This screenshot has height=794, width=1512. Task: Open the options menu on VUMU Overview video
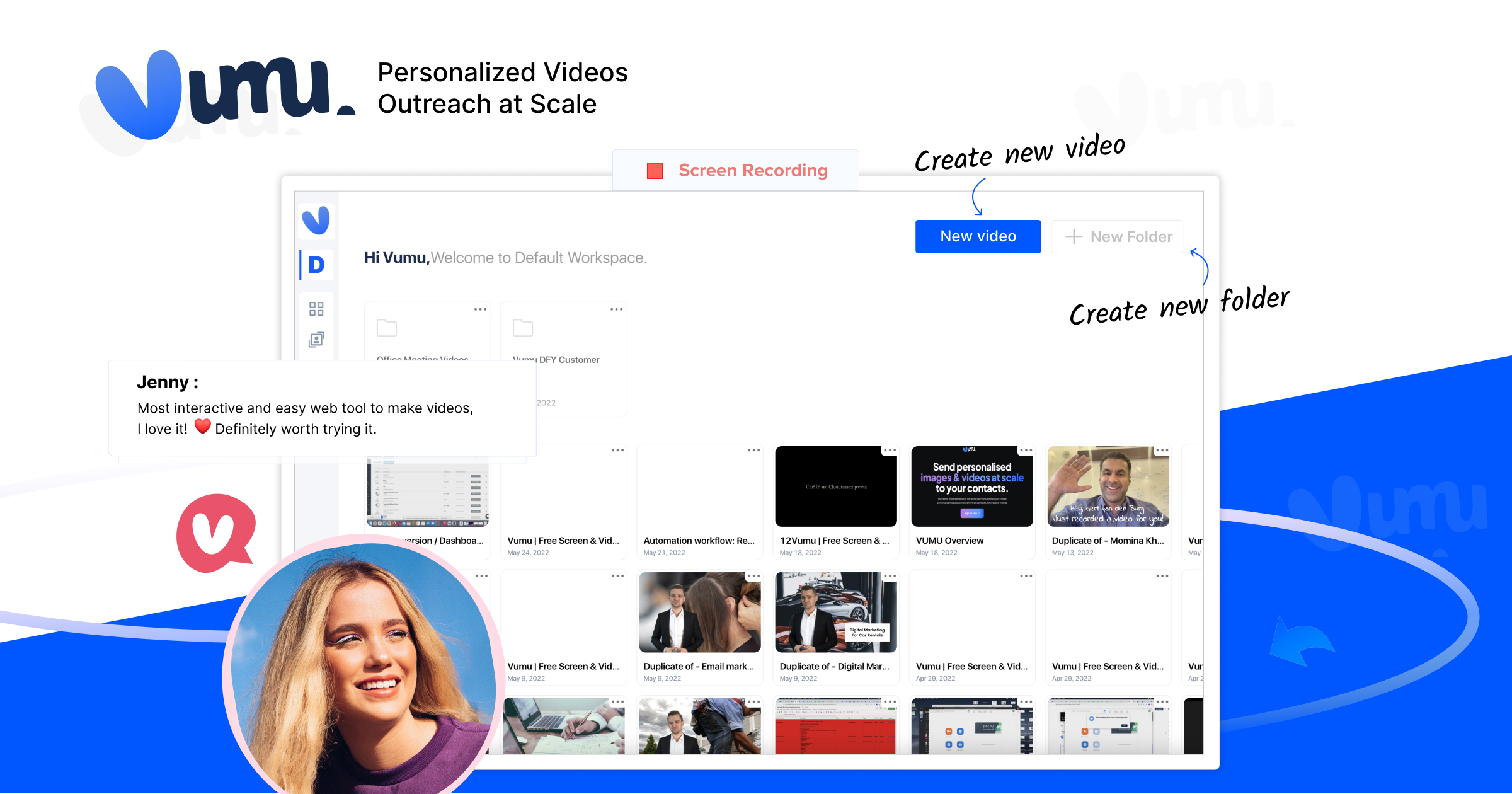tap(1025, 451)
